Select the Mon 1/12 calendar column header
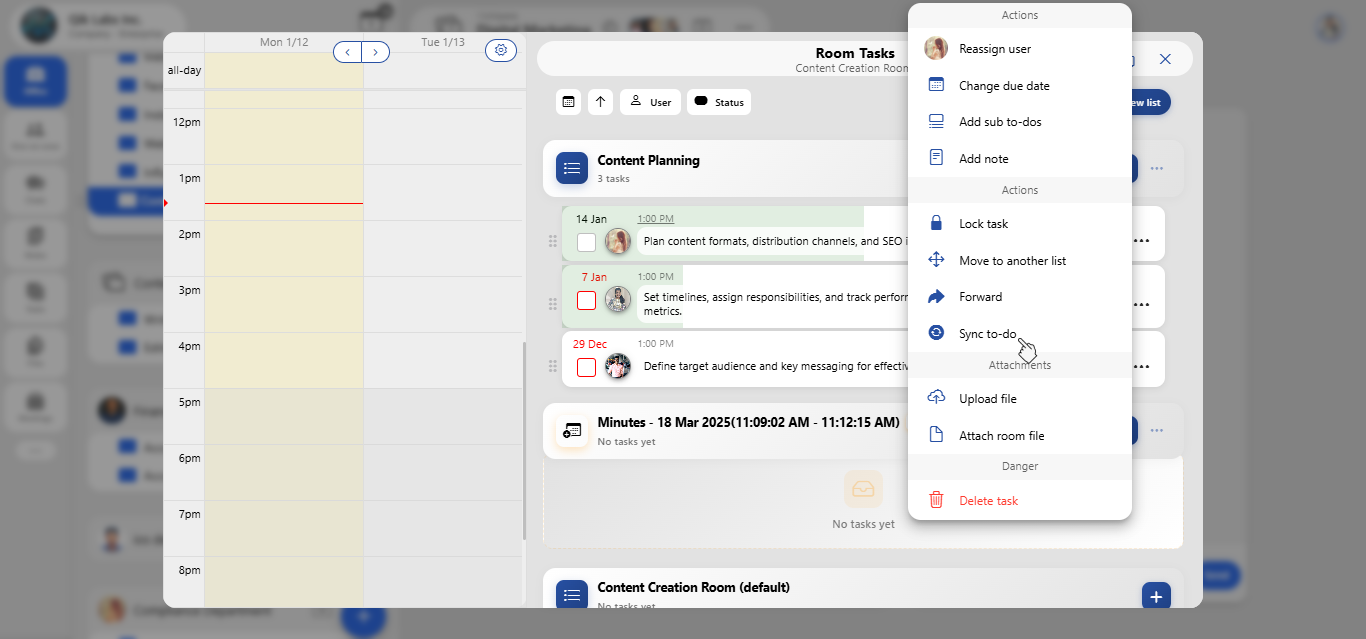 (x=284, y=42)
